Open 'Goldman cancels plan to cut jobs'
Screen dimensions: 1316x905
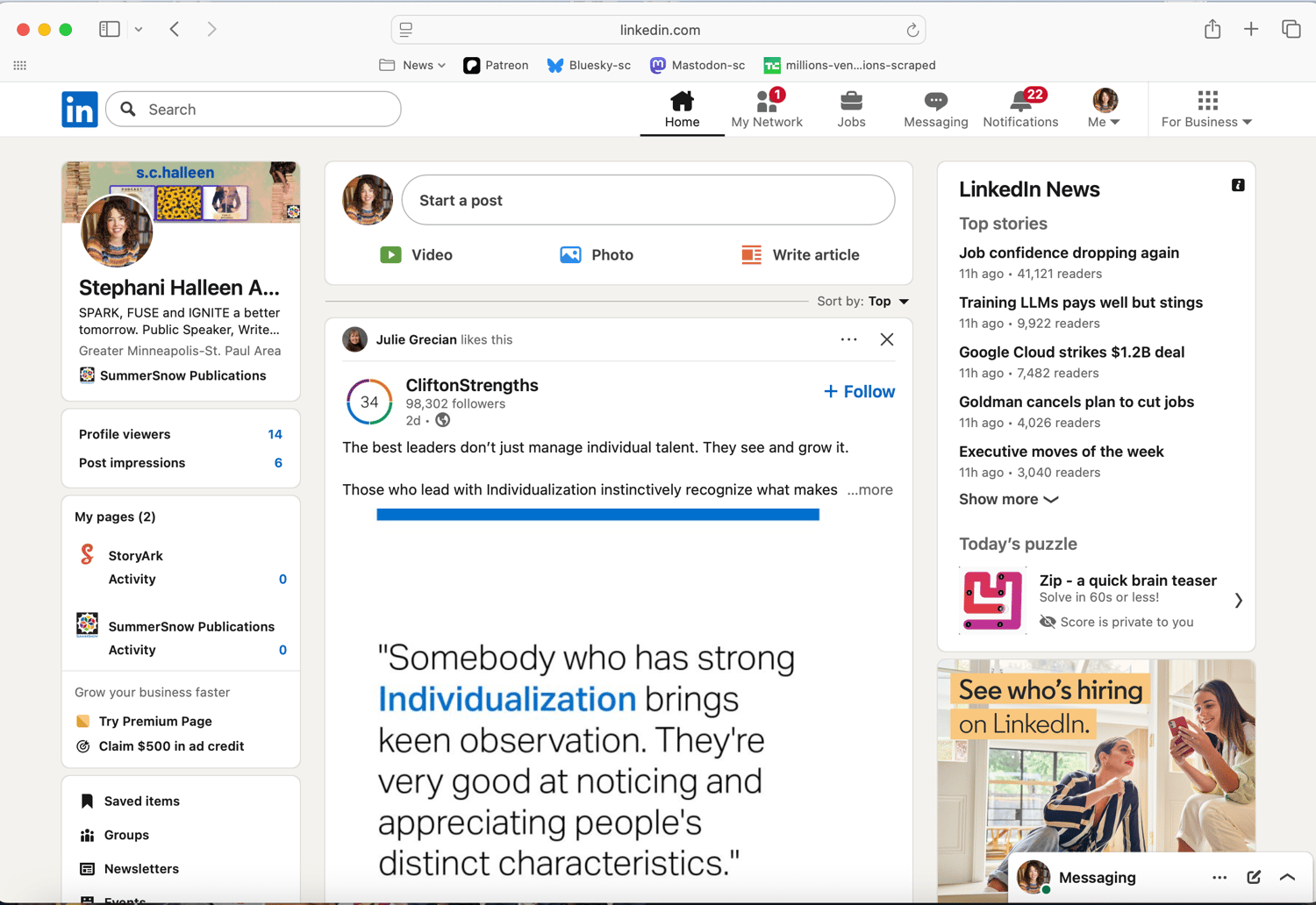1076,402
